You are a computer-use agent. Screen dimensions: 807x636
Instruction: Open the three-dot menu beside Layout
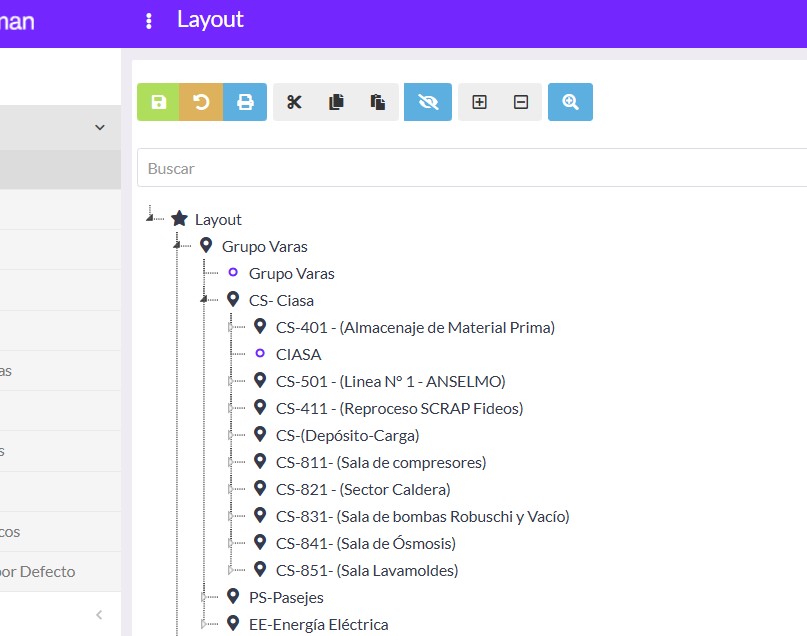[149, 21]
